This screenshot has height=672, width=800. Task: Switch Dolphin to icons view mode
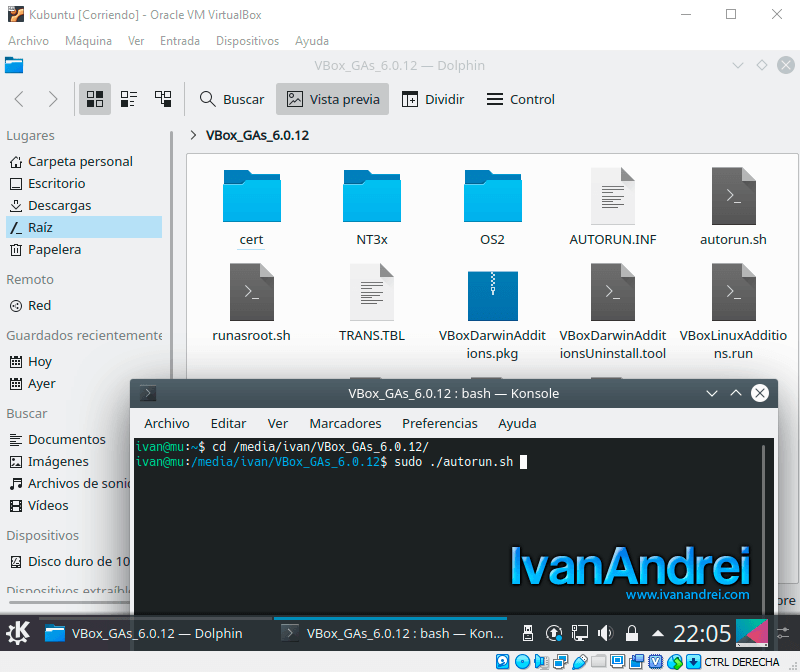pyautogui.click(x=95, y=99)
